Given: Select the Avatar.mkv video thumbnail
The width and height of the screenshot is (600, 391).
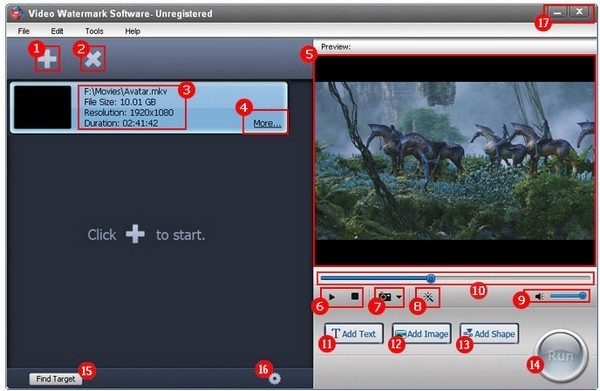Looking at the screenshot, I should tap(42, 107).
